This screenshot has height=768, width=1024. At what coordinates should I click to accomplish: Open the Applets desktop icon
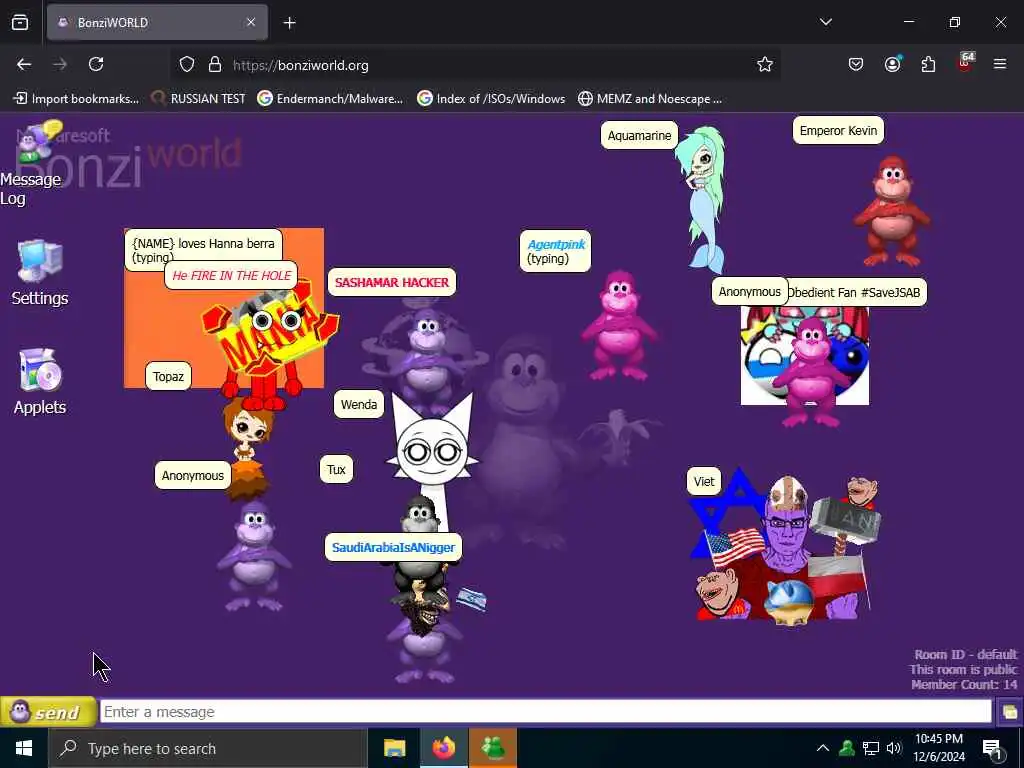(x=40, y=382)
